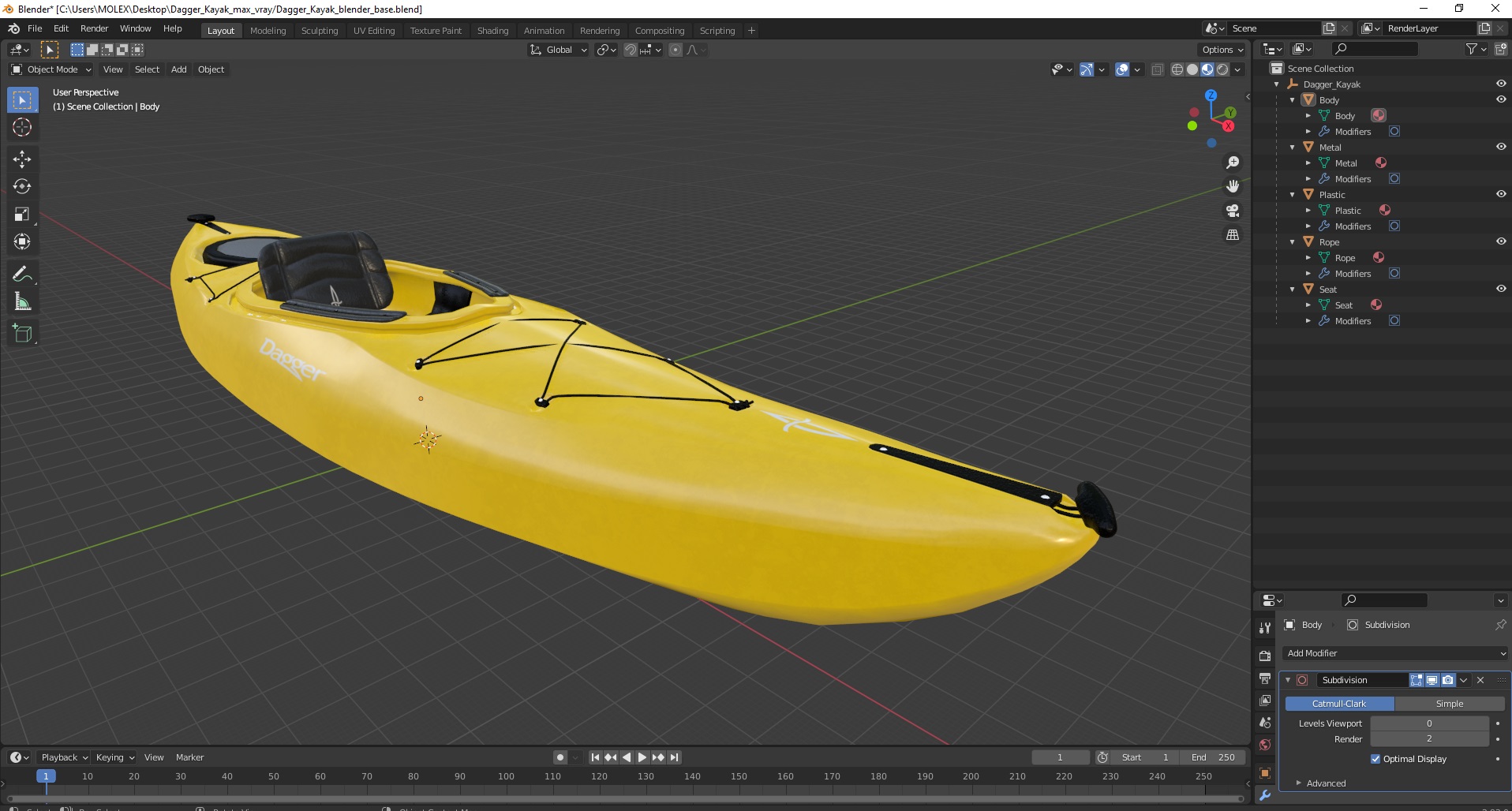
Task: Remove the Subdivision modifier with X
Action: coord(1480,680)
